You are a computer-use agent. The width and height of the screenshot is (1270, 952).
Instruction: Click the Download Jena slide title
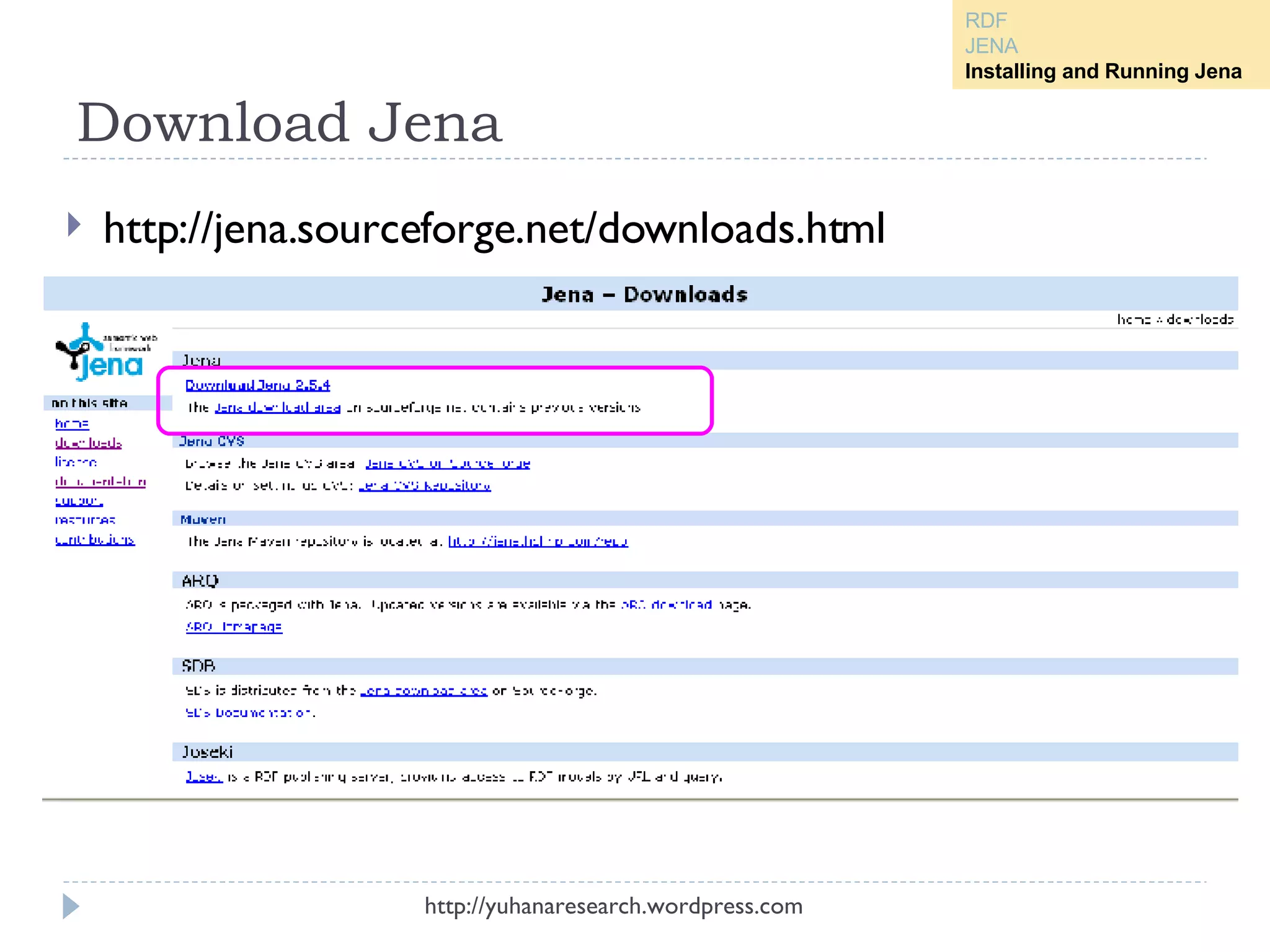(x=290, y=123)
